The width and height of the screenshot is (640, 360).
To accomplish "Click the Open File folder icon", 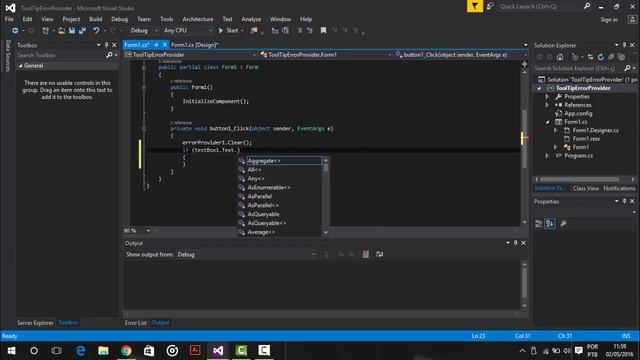I will tap(61, 31).
